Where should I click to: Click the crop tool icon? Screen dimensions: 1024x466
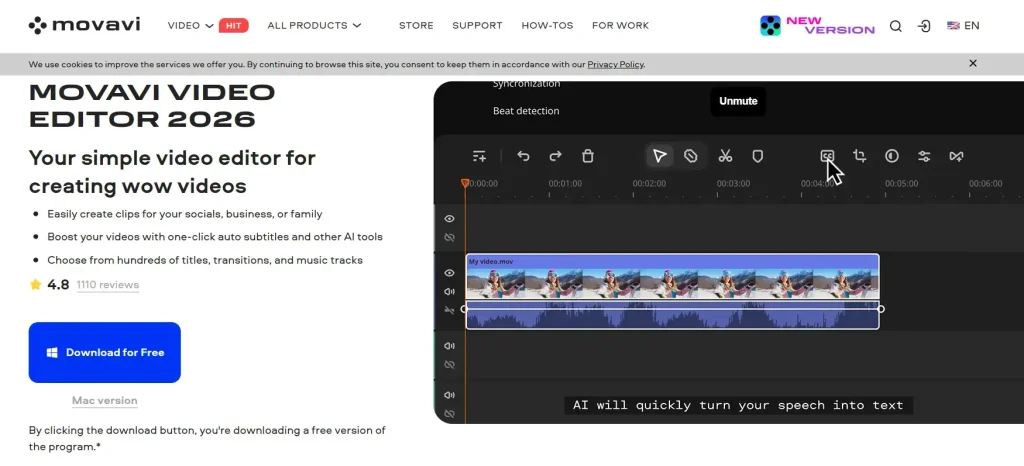tap(859, 156)
